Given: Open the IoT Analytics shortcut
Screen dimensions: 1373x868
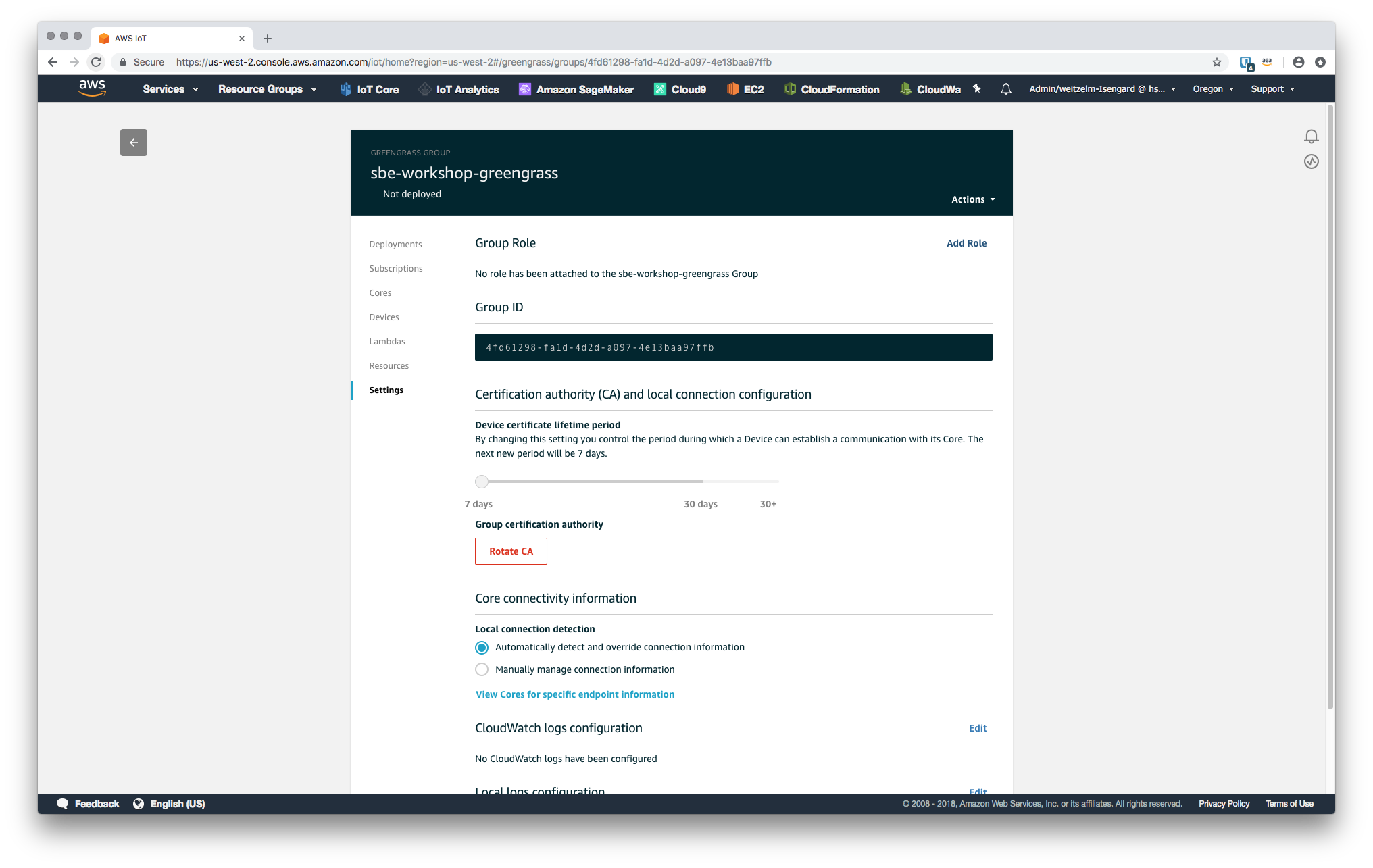Looking at the screenshot, I should coord(459,89).
